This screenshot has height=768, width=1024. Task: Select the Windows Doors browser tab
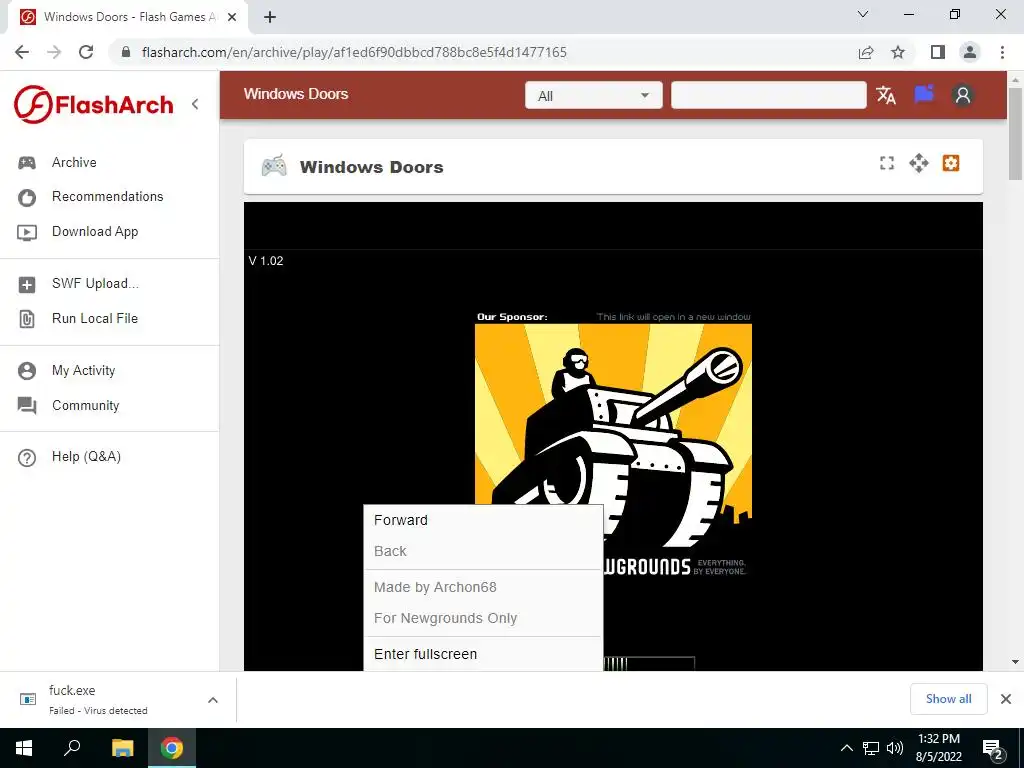point(128,17)
